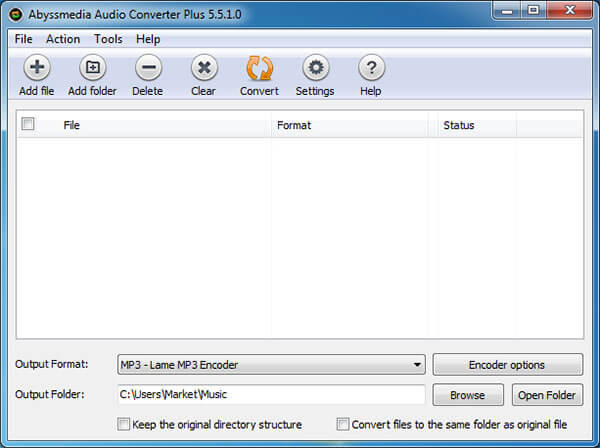Viewport: 600px width, 448px height.
Task: Open Settings via the gear icon
Action: [316, 67]
